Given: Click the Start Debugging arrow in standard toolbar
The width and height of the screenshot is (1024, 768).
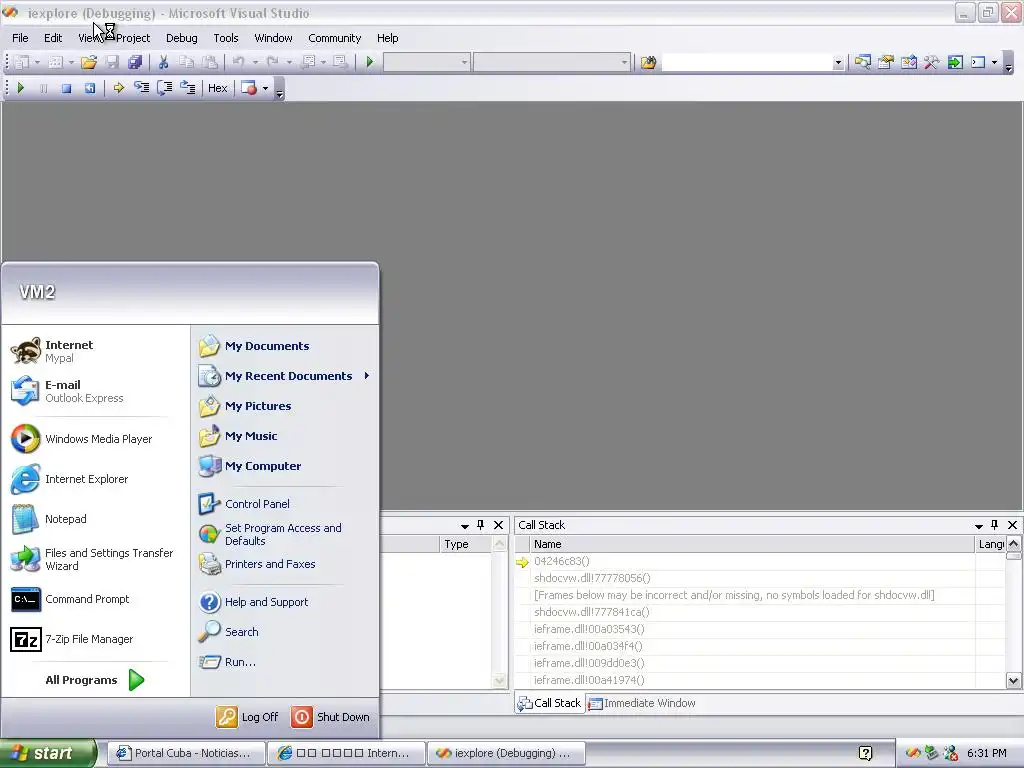Looking at the screenshot, I should tap(370, 62).
